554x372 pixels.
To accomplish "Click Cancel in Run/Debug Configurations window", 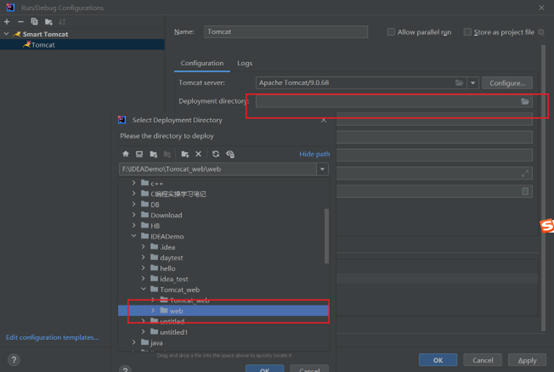I will [x=483, y=360].
